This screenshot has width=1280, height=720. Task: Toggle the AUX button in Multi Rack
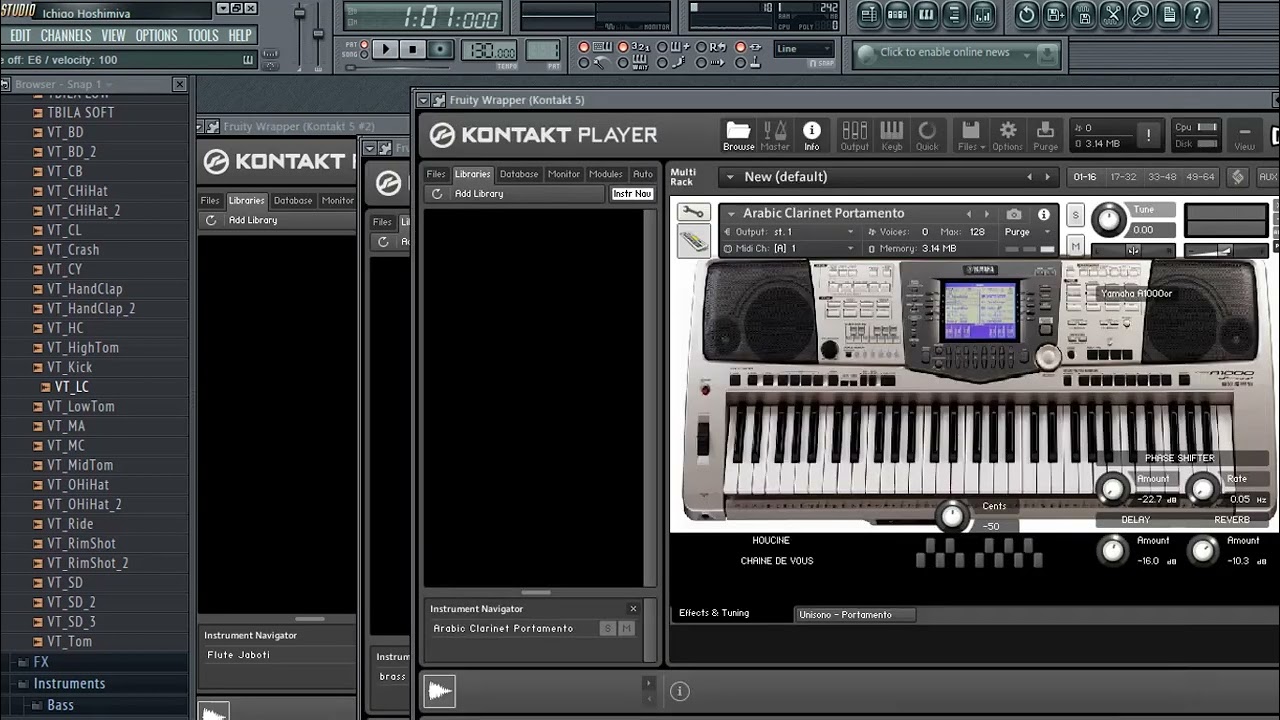coord(1268,177)
